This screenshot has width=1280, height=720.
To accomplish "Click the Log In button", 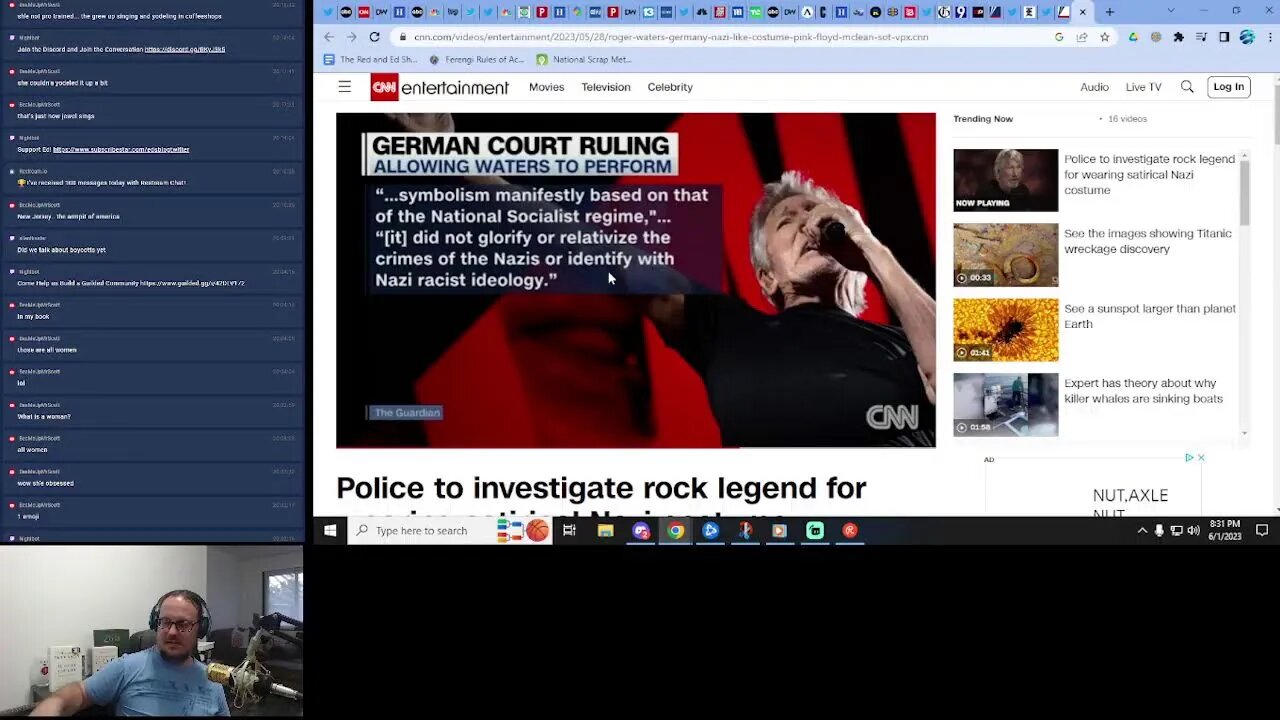I will click(1228, 87).
